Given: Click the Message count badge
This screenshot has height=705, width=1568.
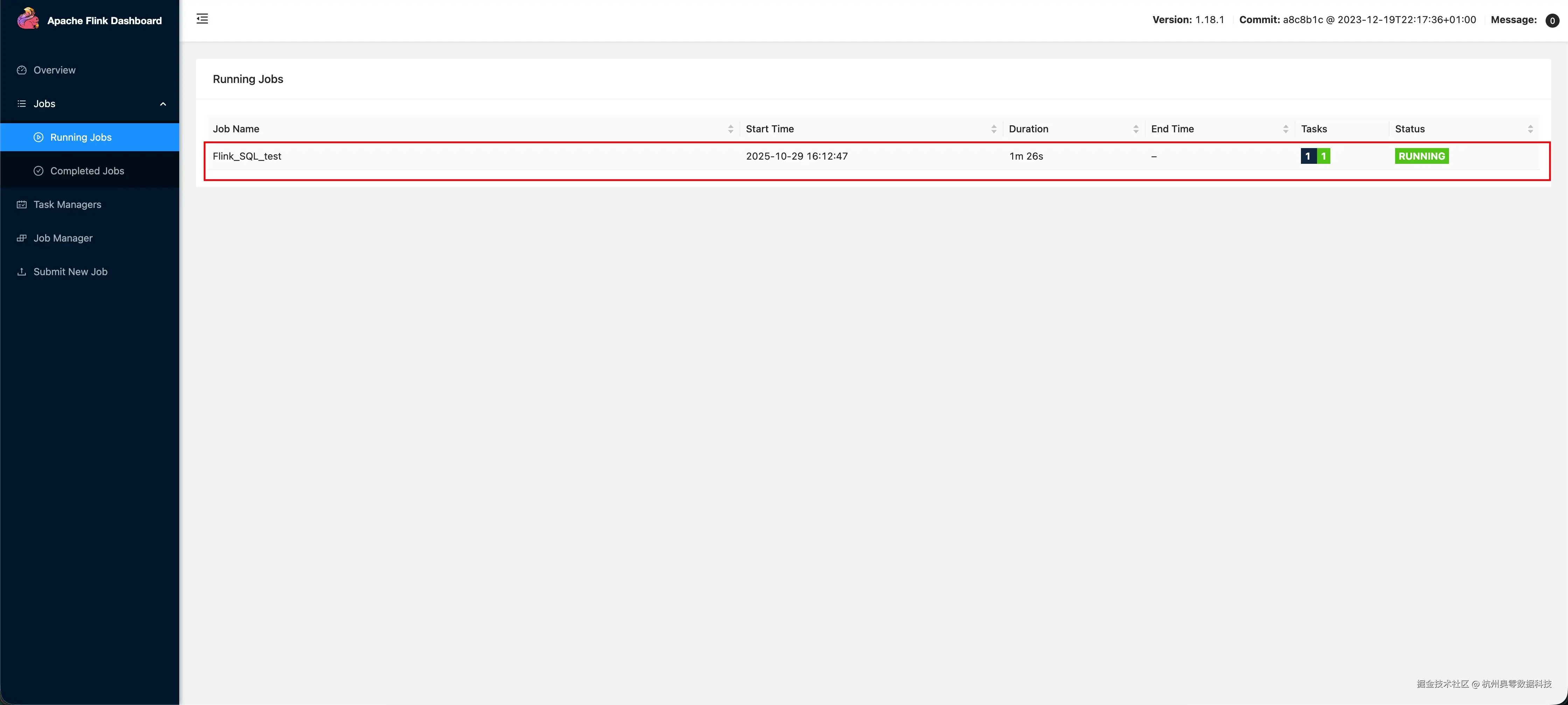Looking at the screenshot, I should [1552, 21].
